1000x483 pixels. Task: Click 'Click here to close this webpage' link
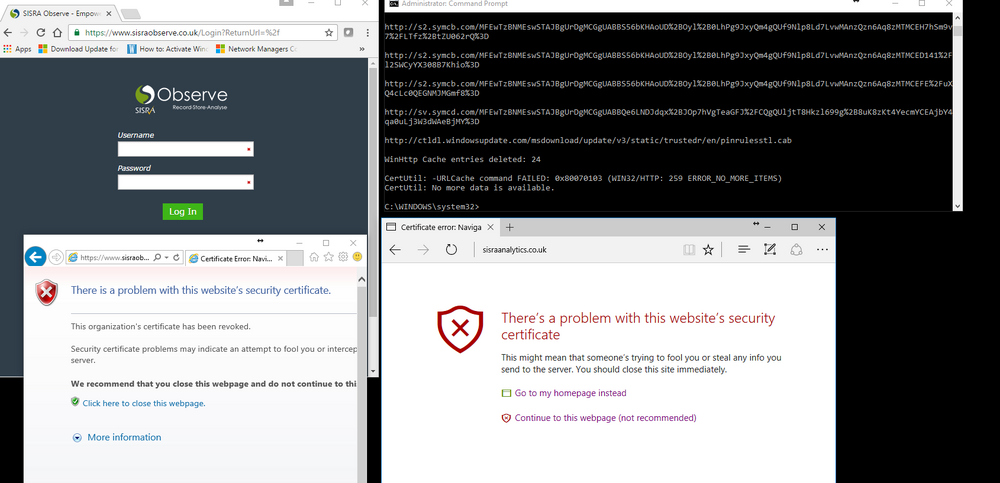point(143,403)
